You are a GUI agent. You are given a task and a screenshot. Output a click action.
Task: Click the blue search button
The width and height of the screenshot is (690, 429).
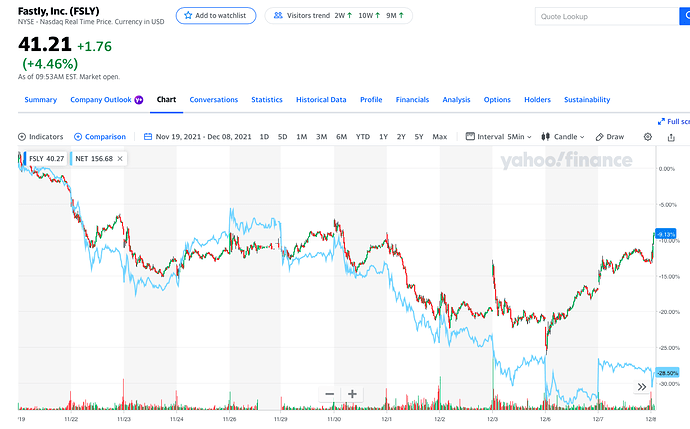pos(685,16)
